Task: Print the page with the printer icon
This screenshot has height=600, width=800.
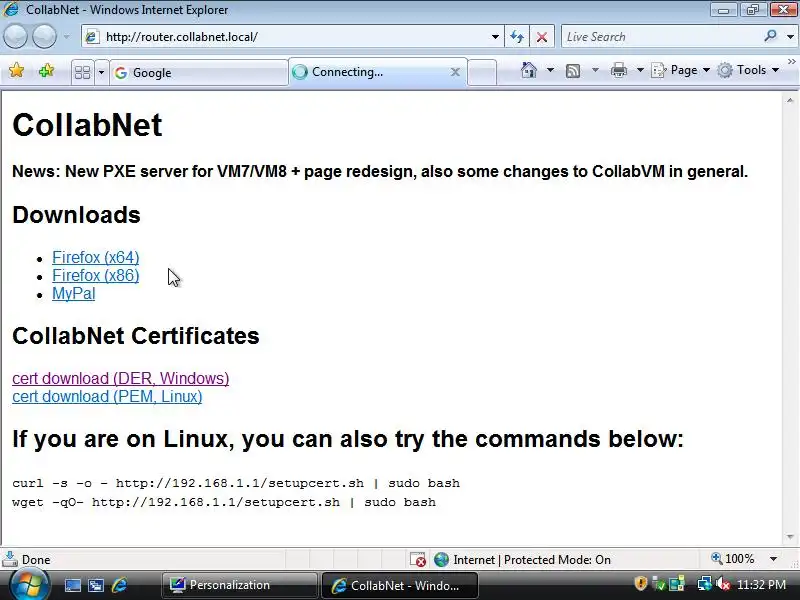Action: point(618,70)
